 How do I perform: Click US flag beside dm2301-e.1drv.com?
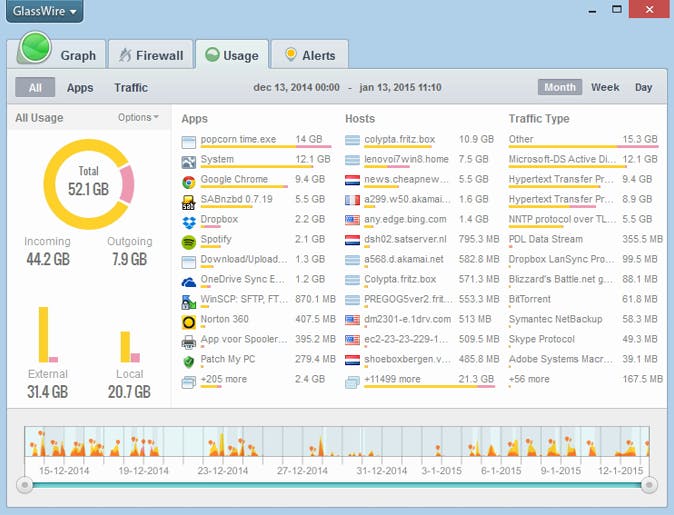point(352,320)
